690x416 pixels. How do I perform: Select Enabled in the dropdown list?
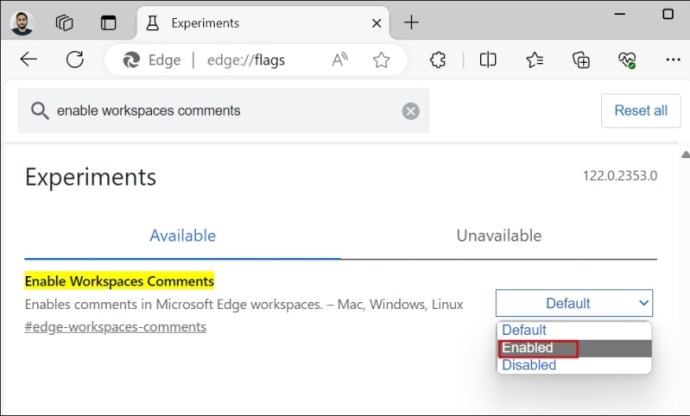[x=574, y=348]
